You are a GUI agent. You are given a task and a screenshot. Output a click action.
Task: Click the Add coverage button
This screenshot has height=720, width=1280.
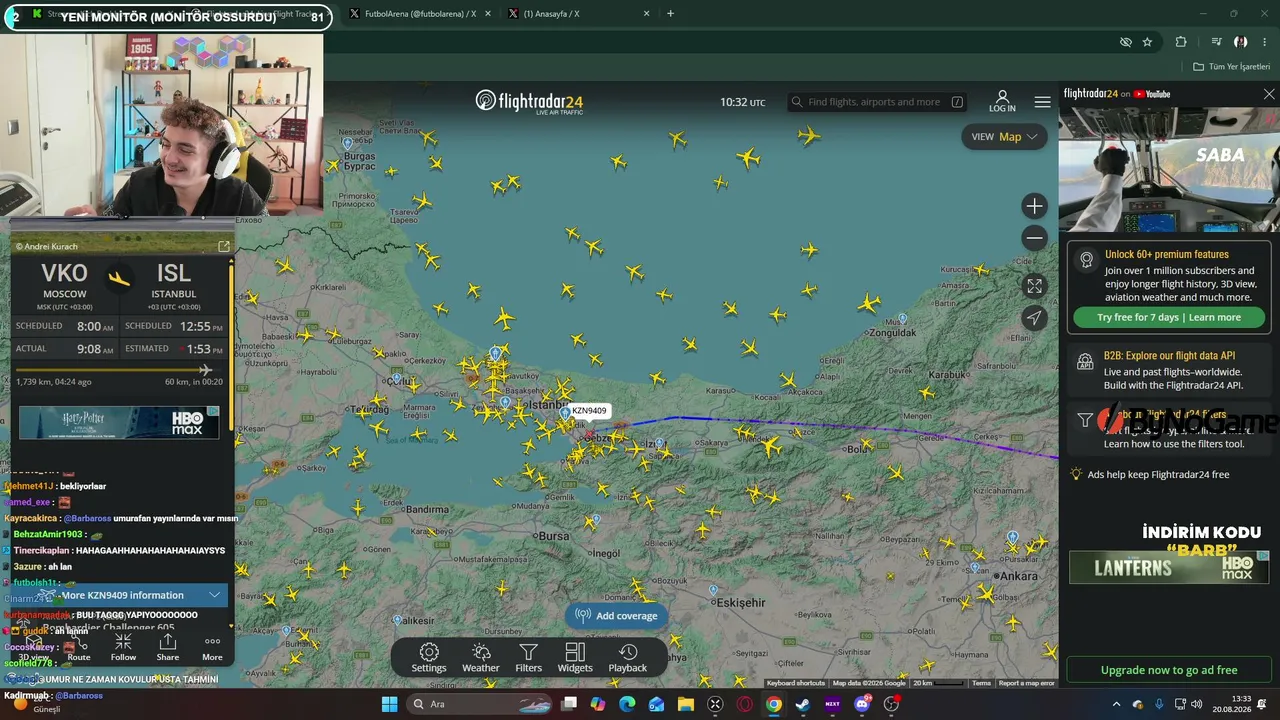tap(616, 616)
